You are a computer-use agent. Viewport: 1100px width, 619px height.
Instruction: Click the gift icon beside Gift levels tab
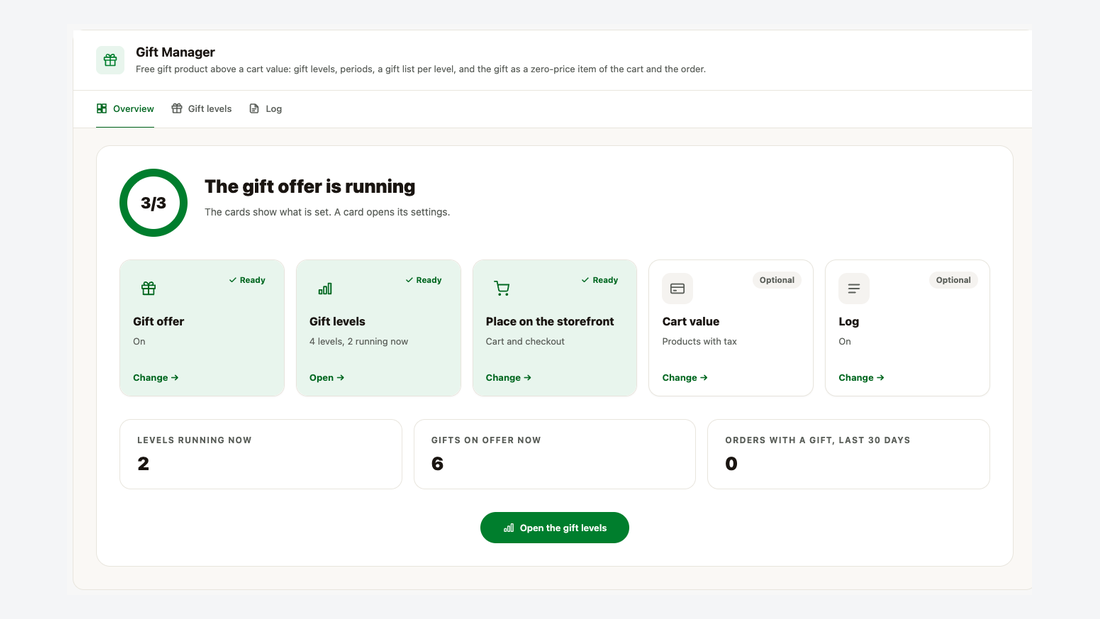pyautogui.click(x=177, y=109)
